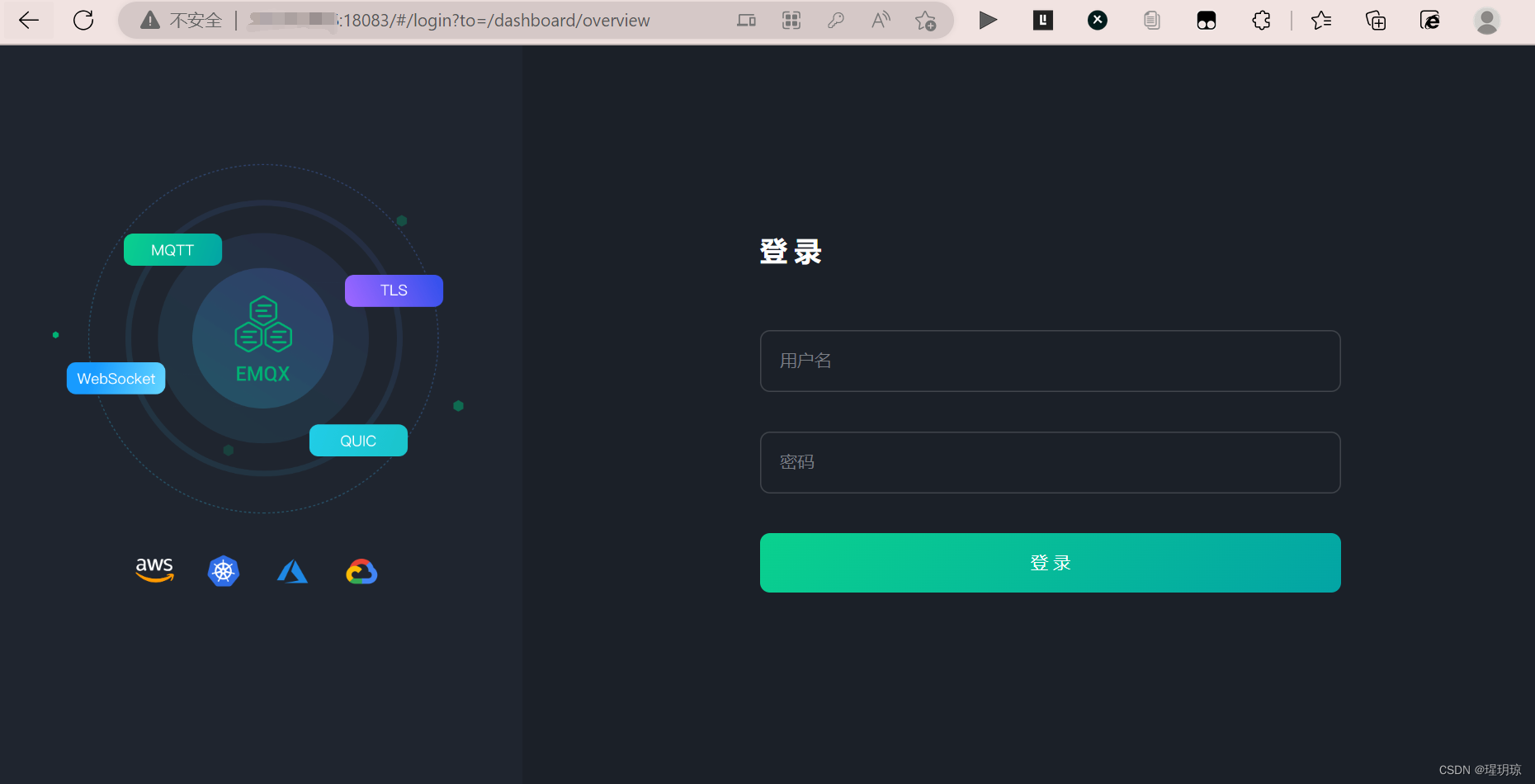Viewport: 1535px width, 784px height.
Task: Click the IE mode browser icon
Action: pyautogui.click(x=1430, y=21)
